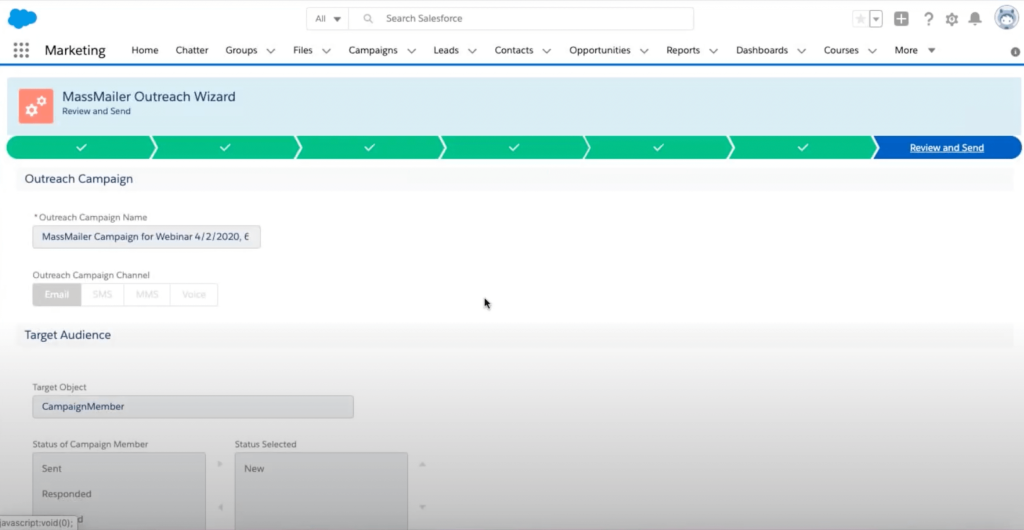Open the Favorites star icon
This screenshot has width=1024, height=530.
860,19
